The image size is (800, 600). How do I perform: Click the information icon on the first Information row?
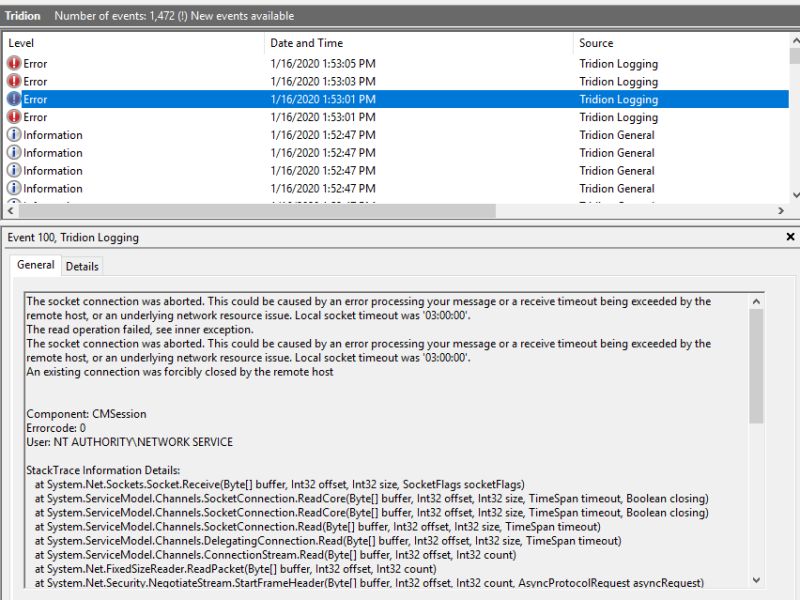14,135
